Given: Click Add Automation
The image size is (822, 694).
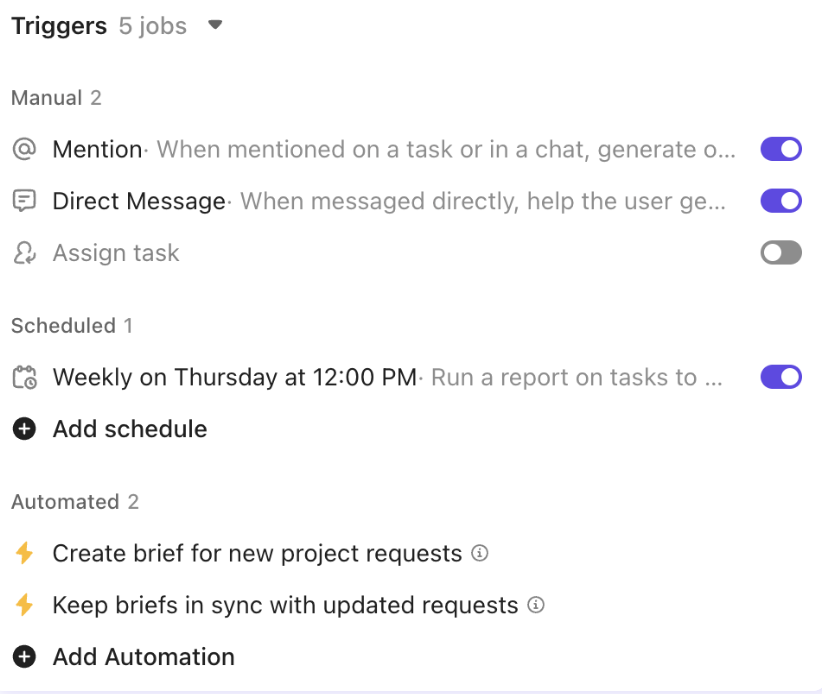Looking at the screenshot, I should click(x=144, y=657).
